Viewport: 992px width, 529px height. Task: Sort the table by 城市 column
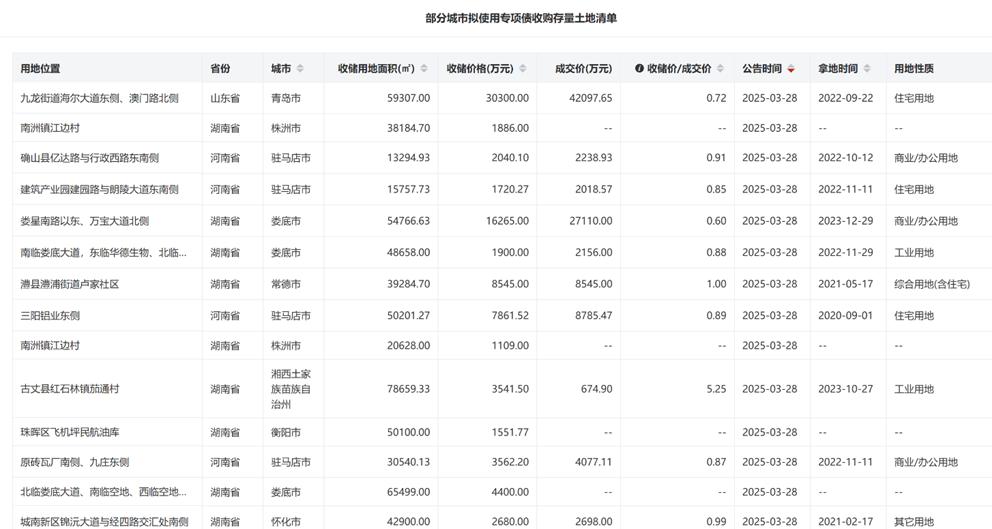(301, 69)
